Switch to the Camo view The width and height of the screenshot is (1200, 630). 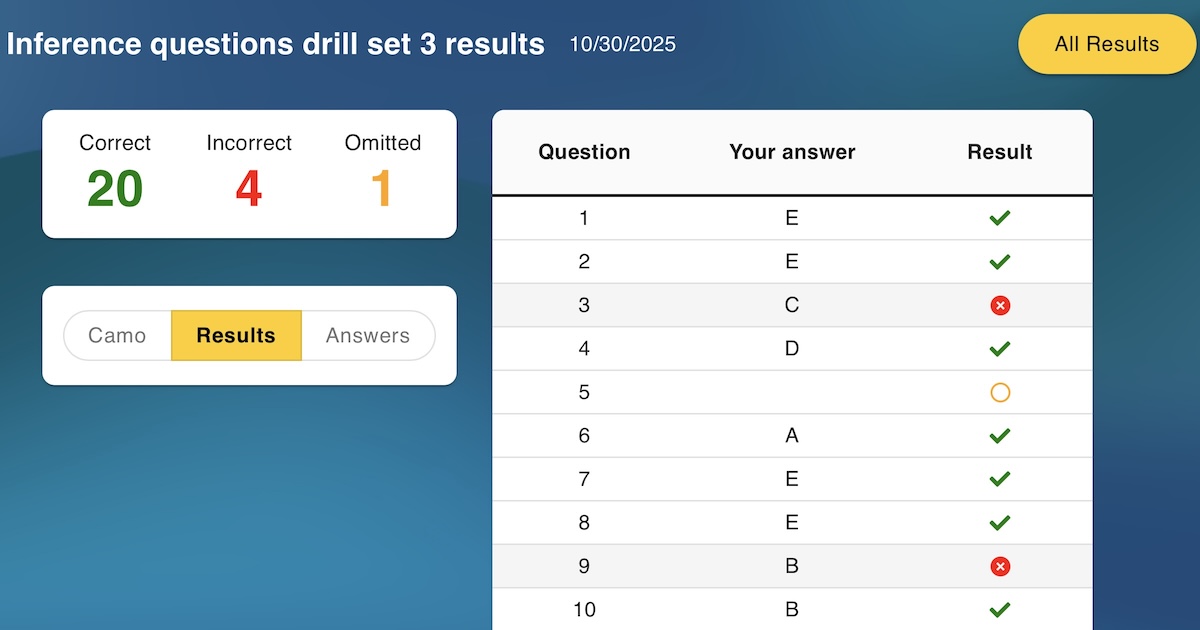point(117,335)
